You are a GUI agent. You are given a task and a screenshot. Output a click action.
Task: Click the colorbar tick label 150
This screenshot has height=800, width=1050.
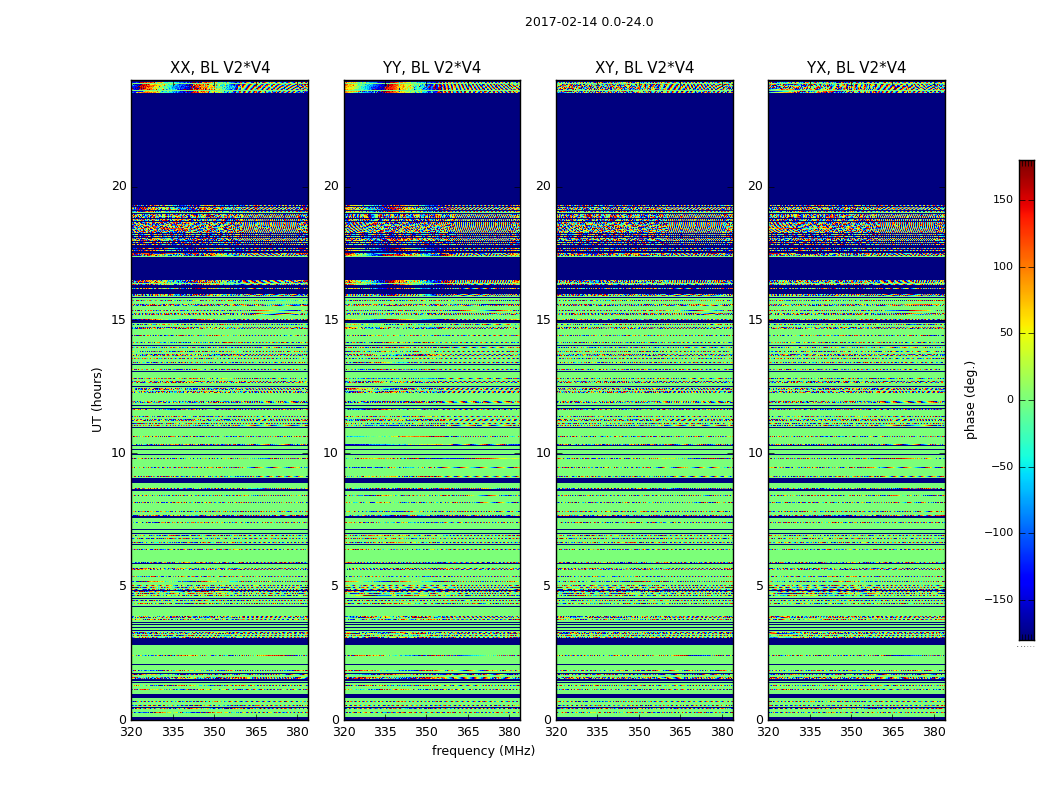[x=1001, y=200]
